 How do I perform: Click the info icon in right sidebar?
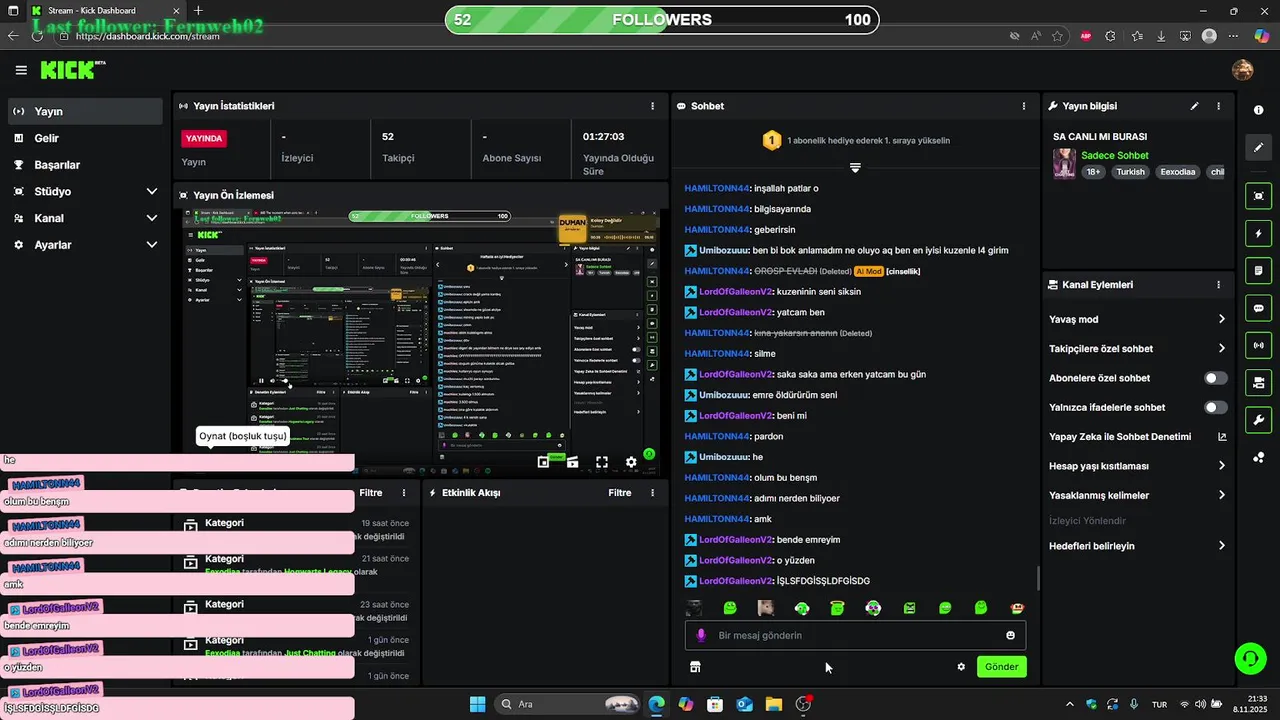pyautogui.click(x=1258, y=109)
